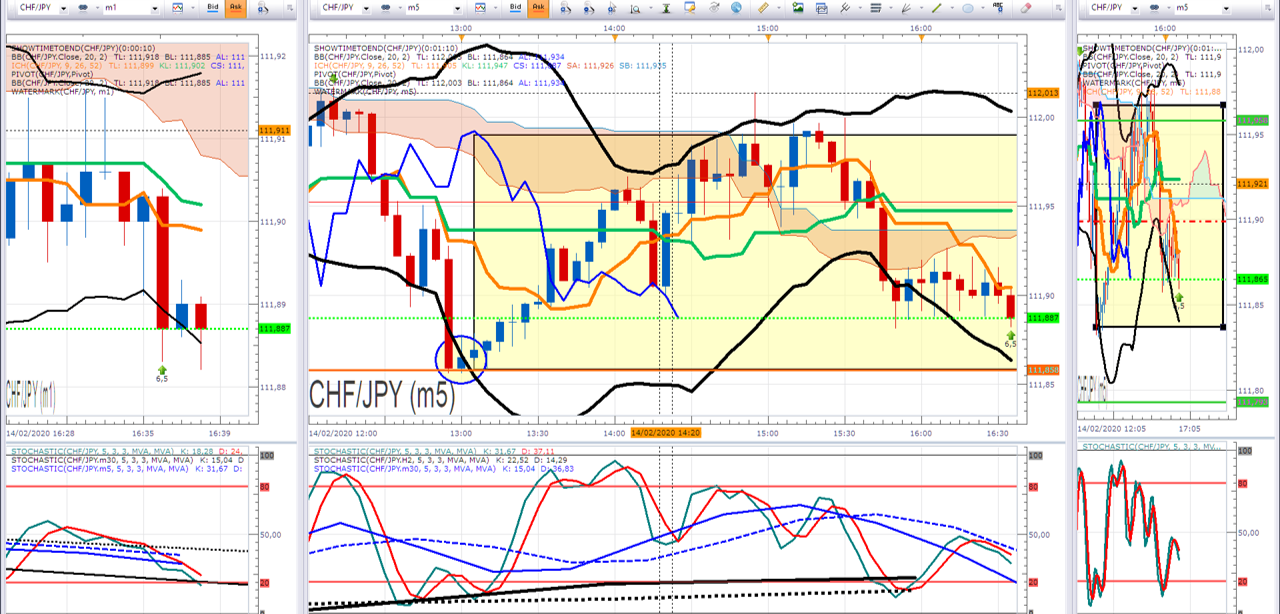
Task: Toggle Ask price in m1 chart toolbar
Action: 236,7
